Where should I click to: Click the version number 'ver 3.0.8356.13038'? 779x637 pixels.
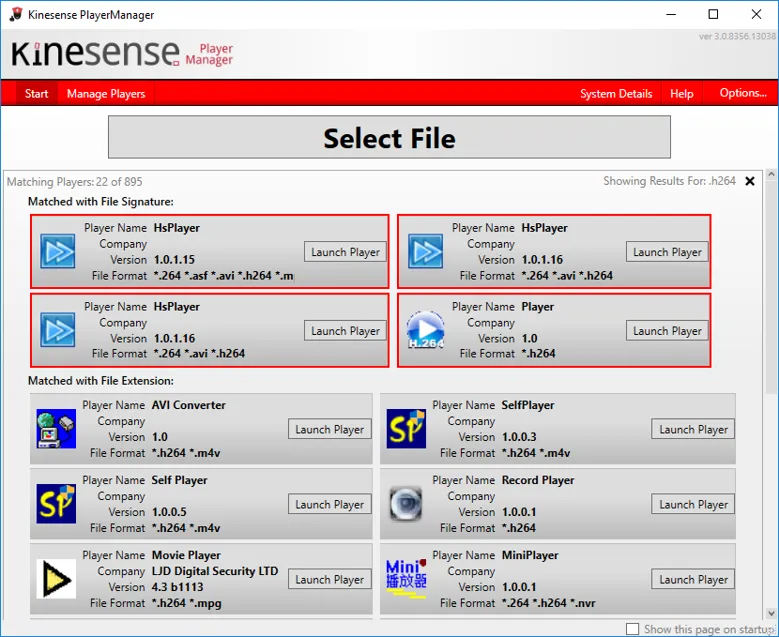(x=737, y=36)
